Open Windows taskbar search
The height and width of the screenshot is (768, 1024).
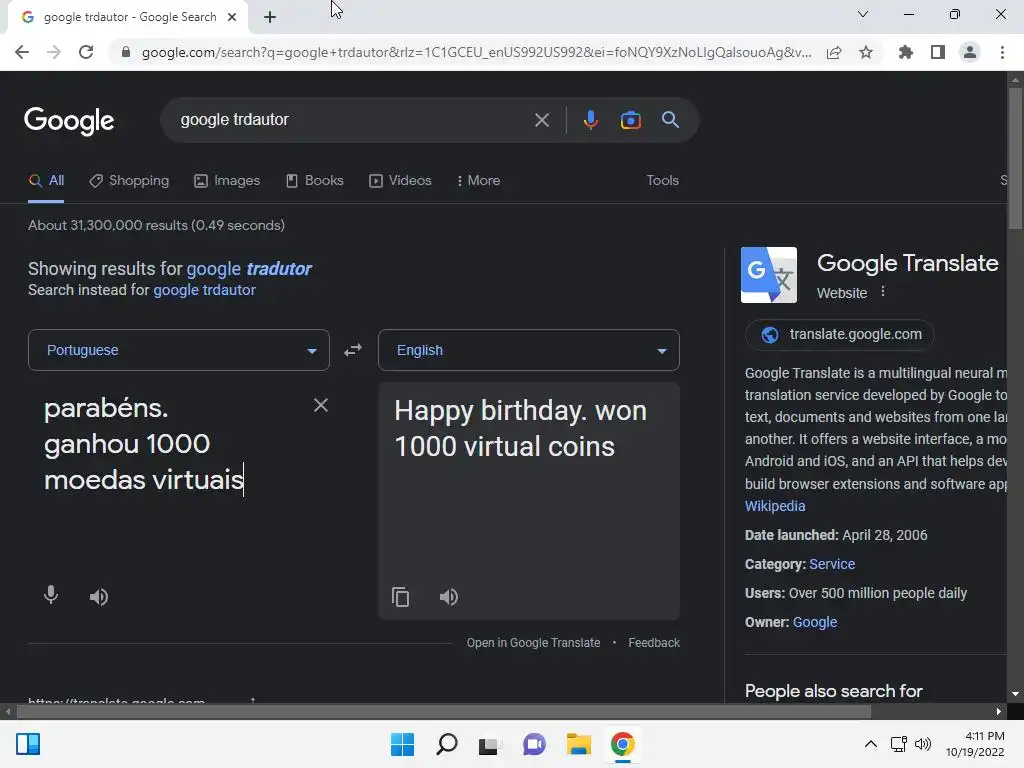click(x=447, y=744)
